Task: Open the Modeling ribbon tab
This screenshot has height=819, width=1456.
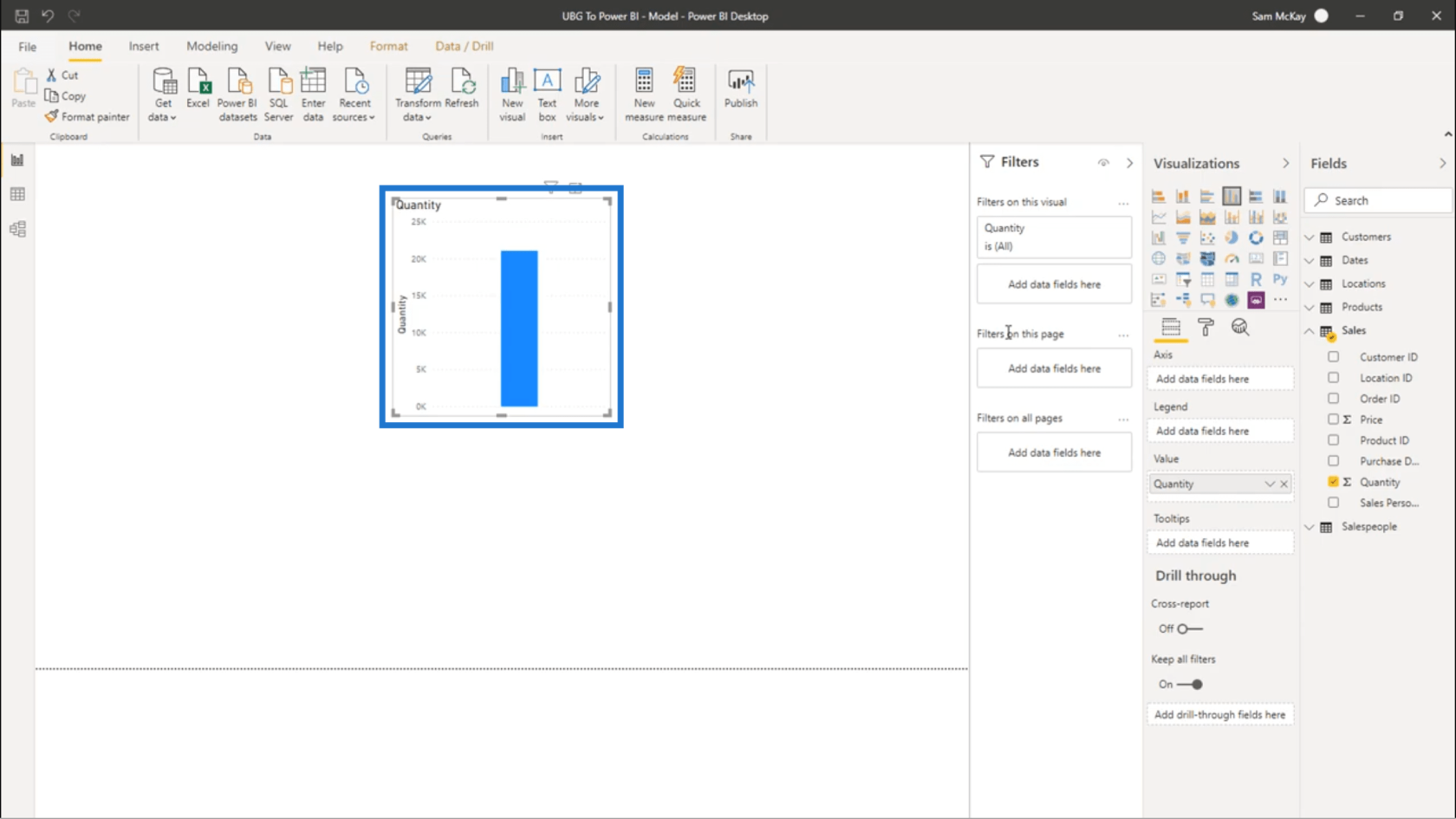Action: coord(211,46)
